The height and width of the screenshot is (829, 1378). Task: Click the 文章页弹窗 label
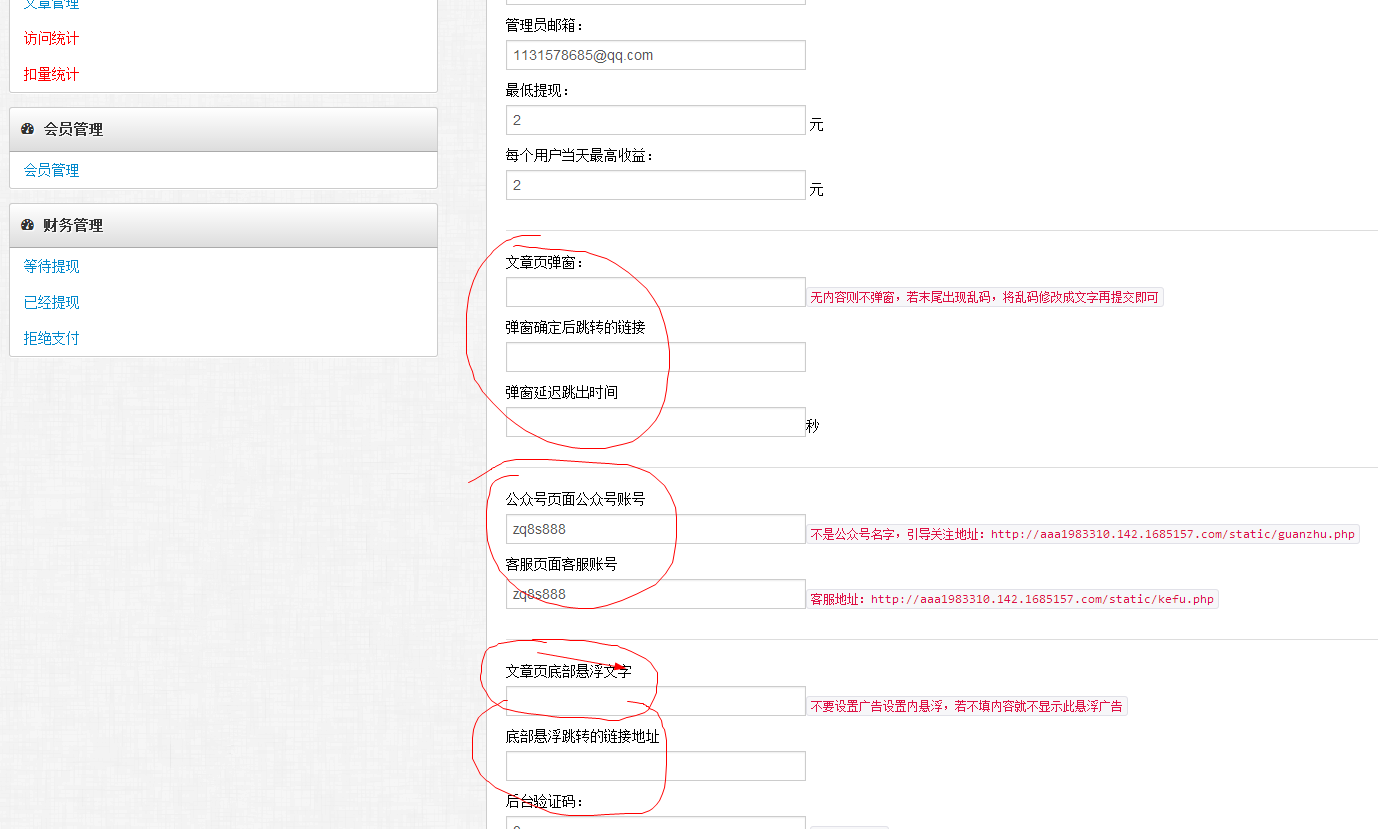click(545, 262)
